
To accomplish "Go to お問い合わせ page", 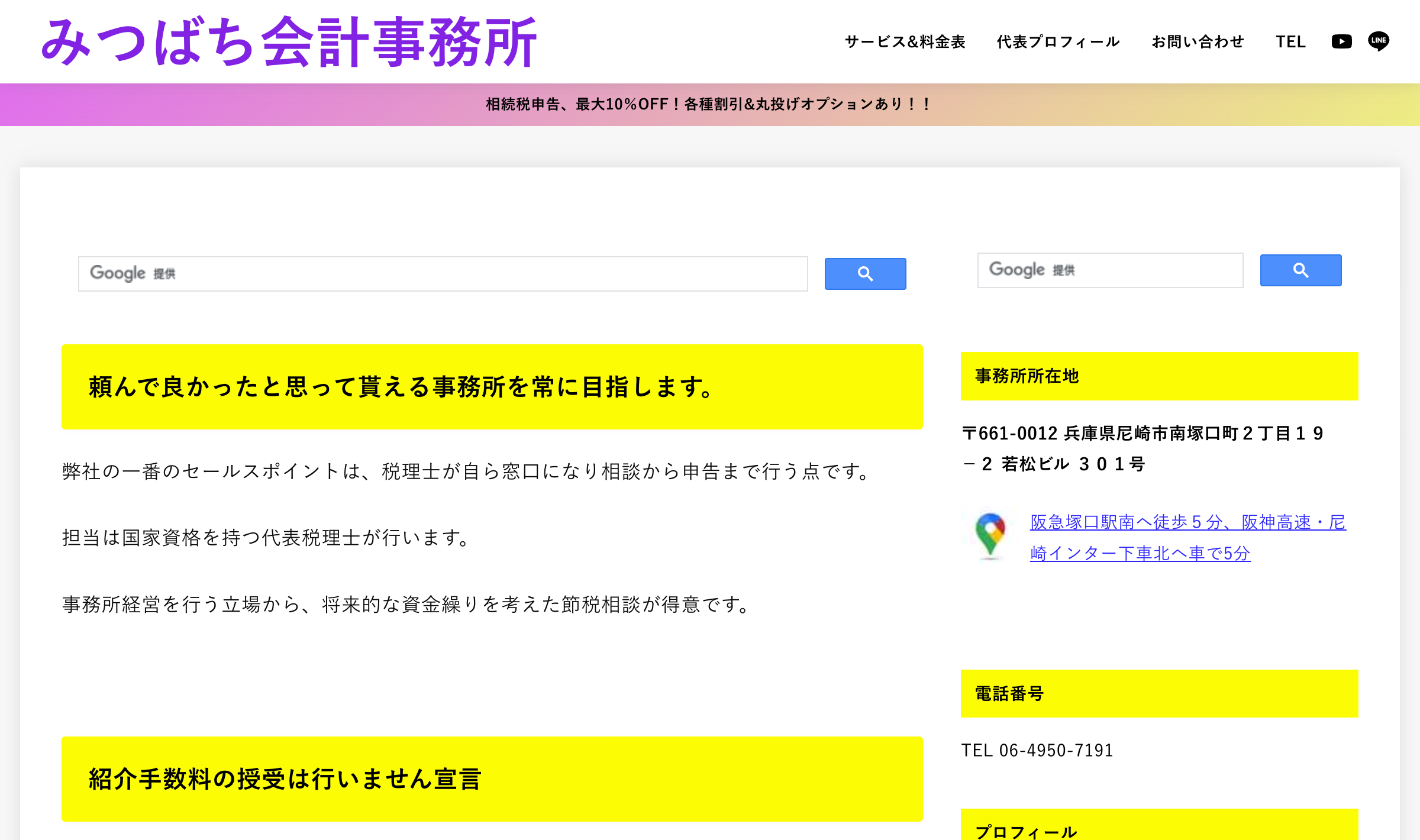I will coord(1198,42).
